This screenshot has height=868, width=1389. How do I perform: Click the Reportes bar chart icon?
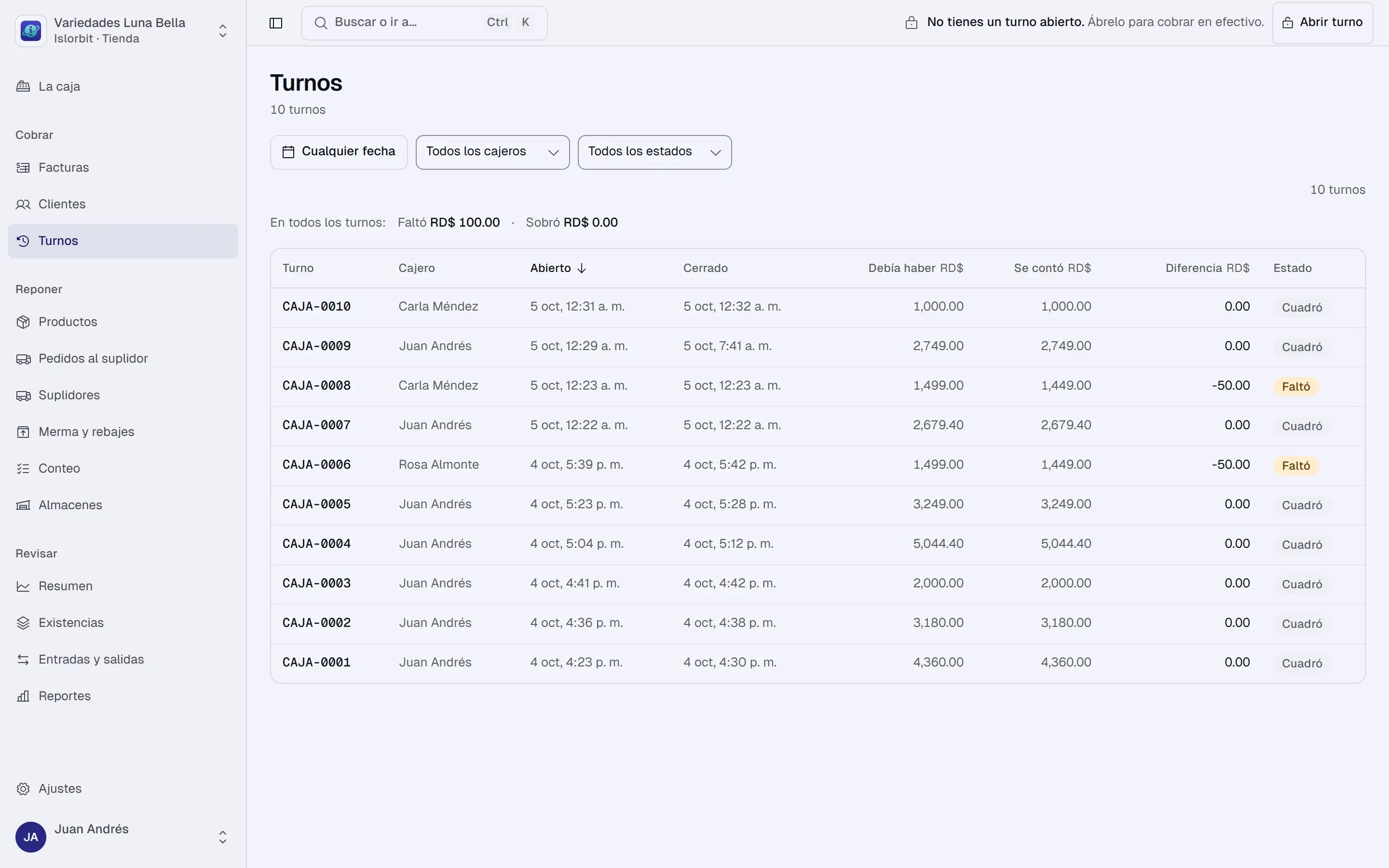click(23, 696)
